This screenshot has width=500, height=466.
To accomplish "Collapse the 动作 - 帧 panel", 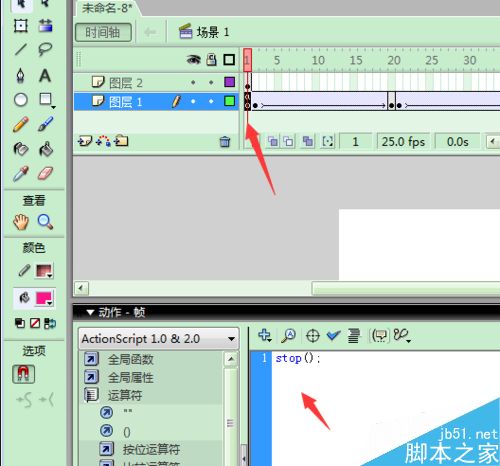I will pyautogui.click(x=90, y=312).
